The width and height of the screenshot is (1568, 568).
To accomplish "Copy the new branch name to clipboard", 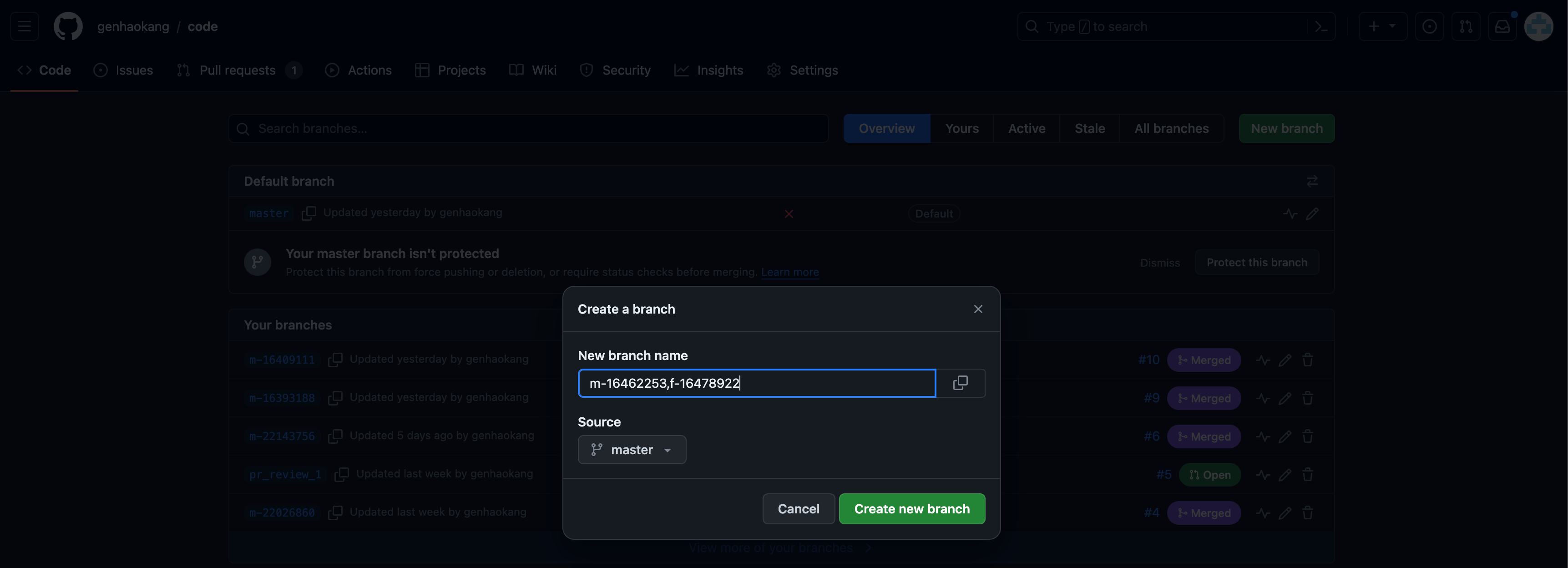I will coord(960,383).
